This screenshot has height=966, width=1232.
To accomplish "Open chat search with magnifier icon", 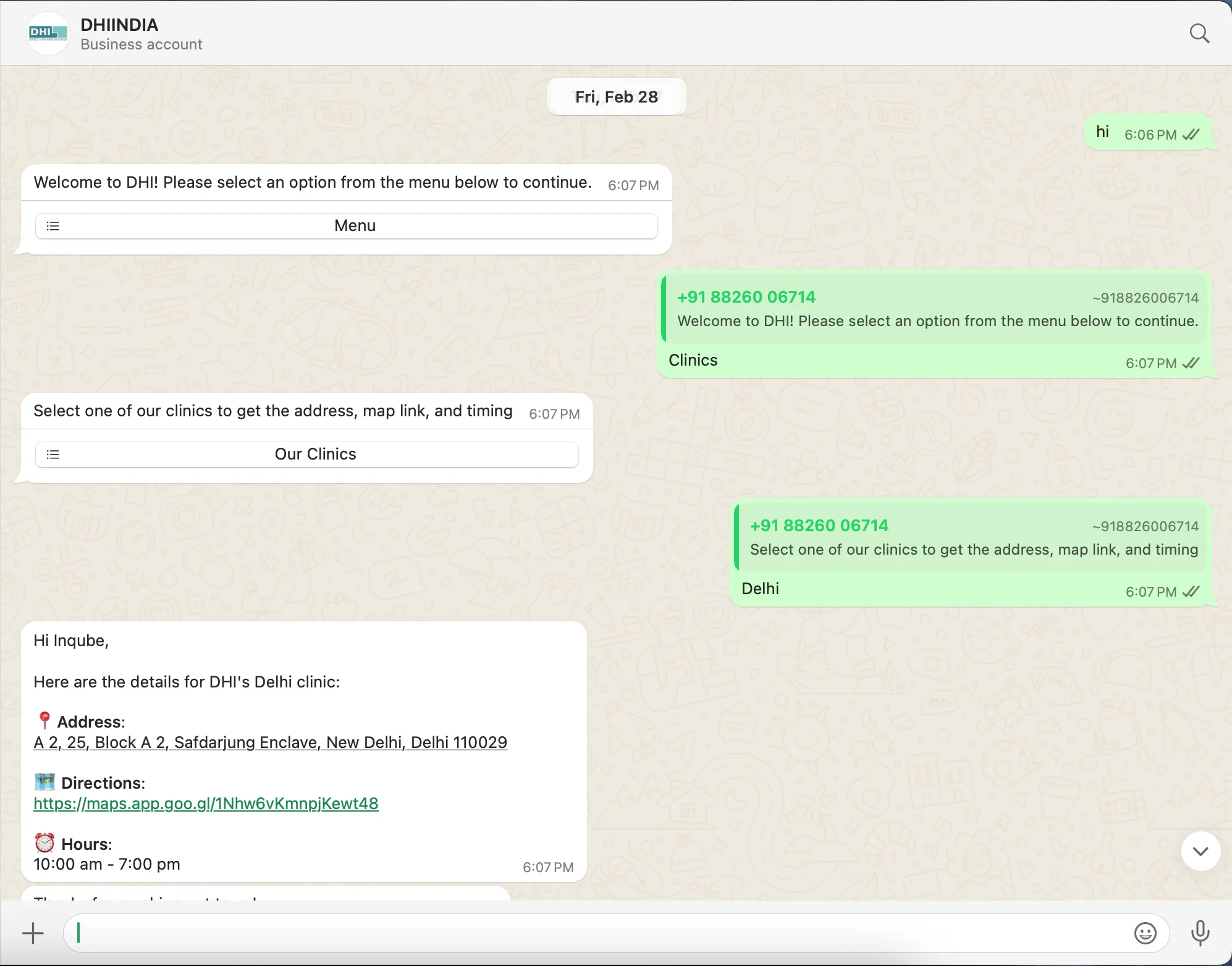I will (1199, 33).
